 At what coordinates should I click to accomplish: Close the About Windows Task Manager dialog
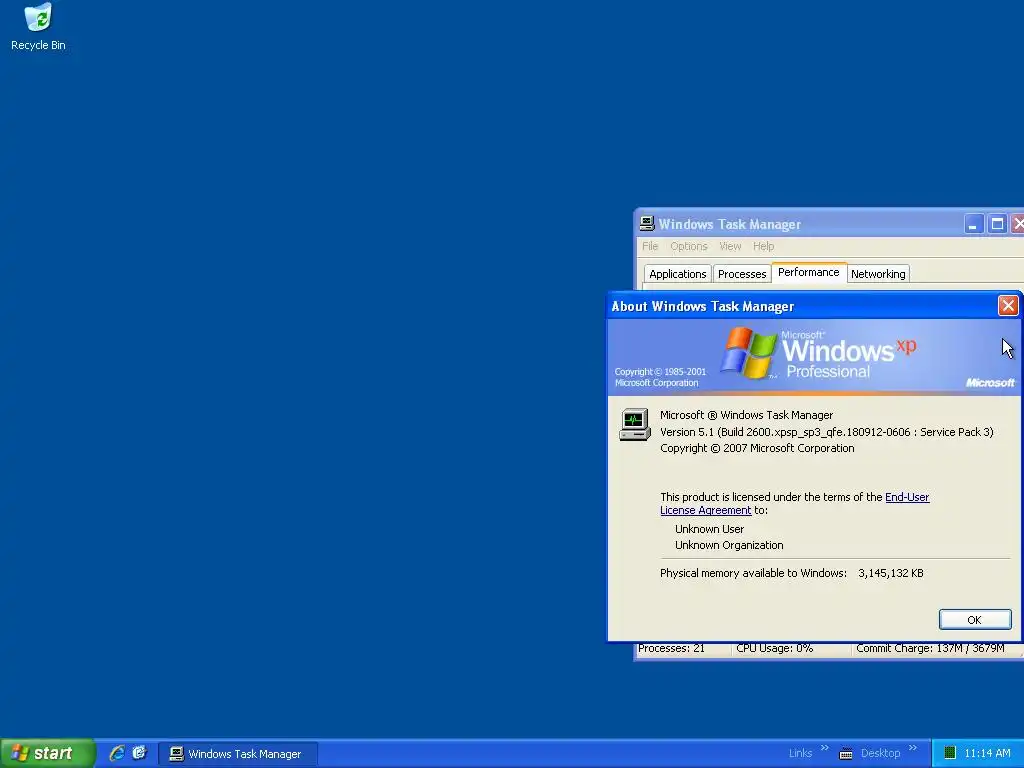[1008, 306]
